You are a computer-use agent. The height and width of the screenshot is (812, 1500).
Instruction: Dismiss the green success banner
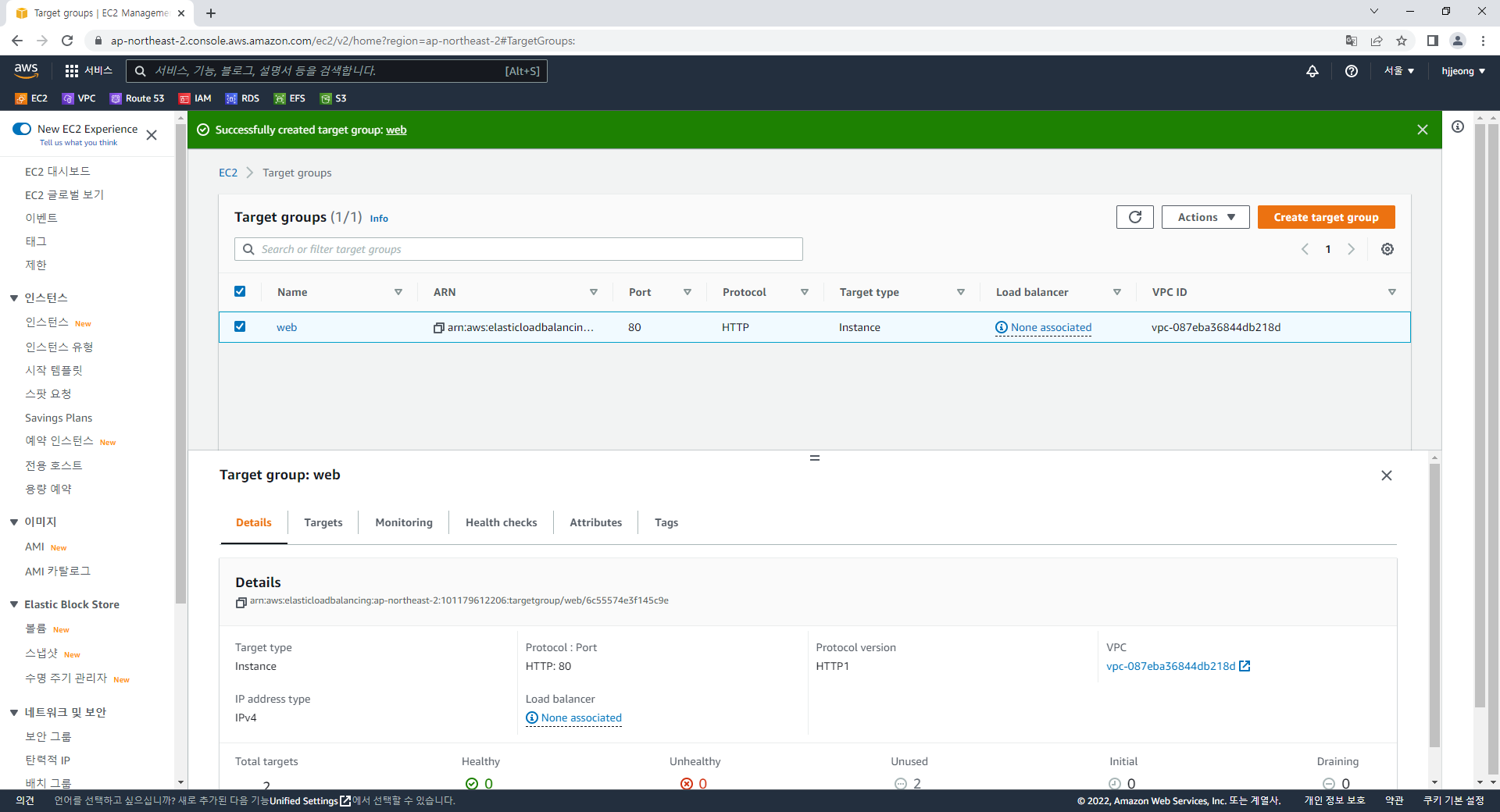point(1423,130)
